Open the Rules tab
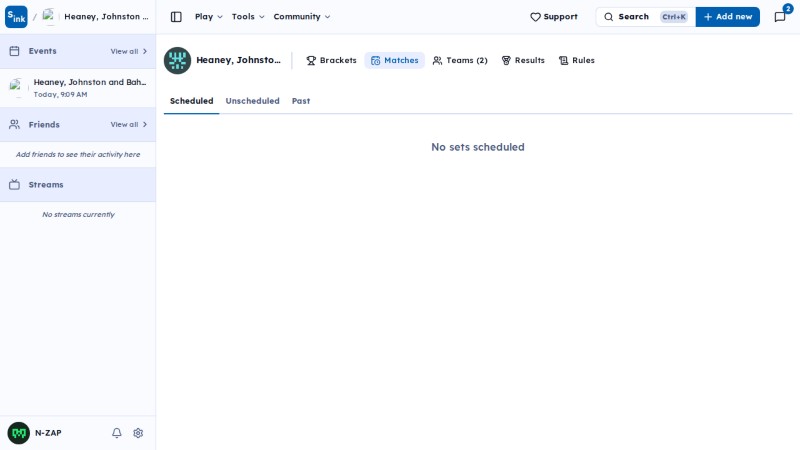Viewport: 800px width, 450px height. coord(577,60)
